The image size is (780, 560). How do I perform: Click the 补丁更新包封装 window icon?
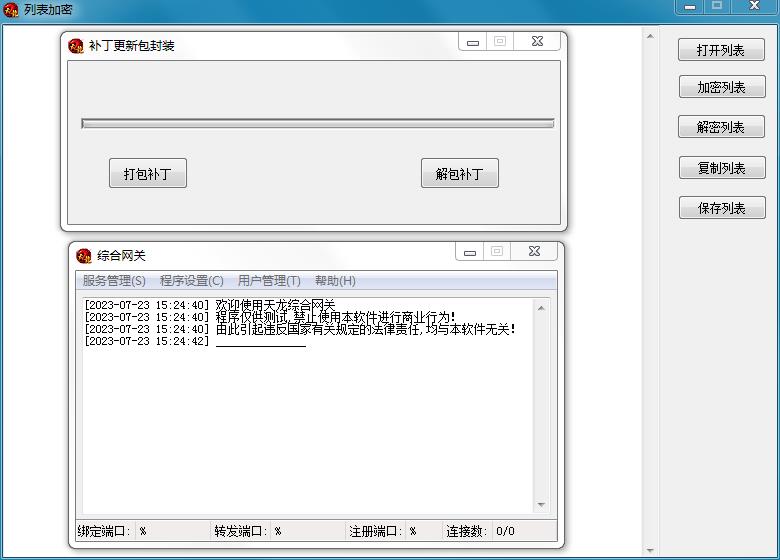coord(76,46)
